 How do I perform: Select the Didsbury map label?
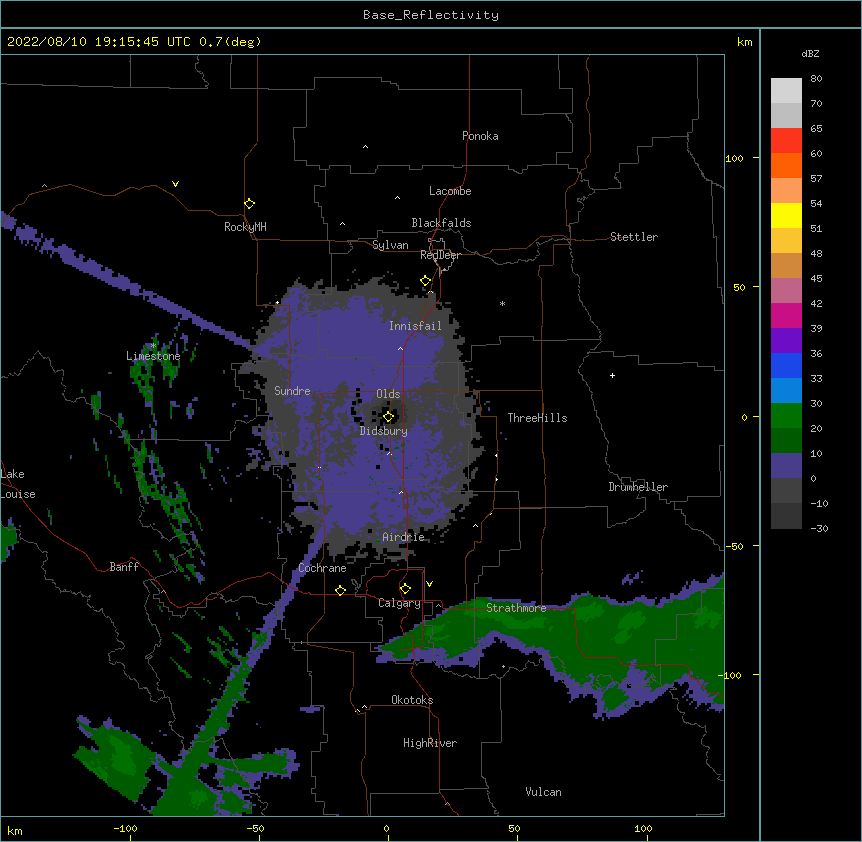(384, 431)
